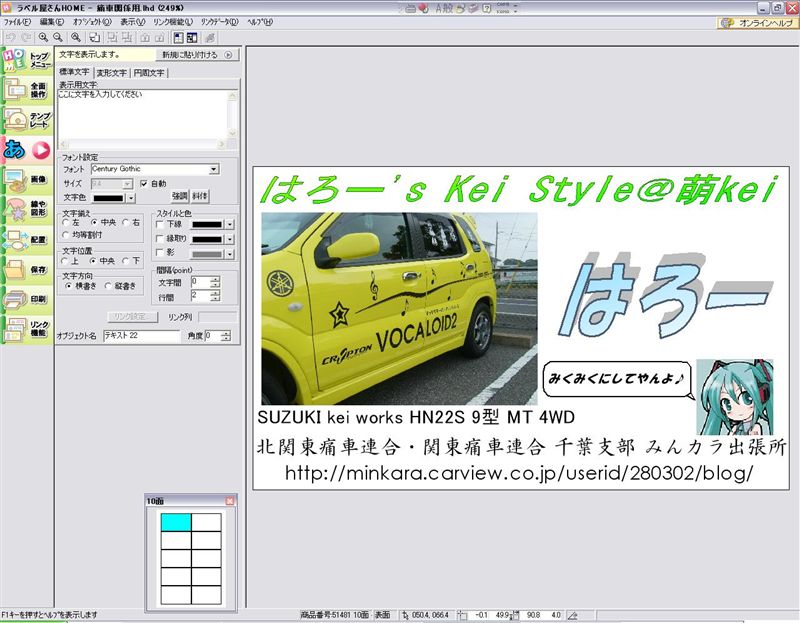Open the オブジェクト(O) menu
Screen dimensions: 800x623
pos(92,22)
